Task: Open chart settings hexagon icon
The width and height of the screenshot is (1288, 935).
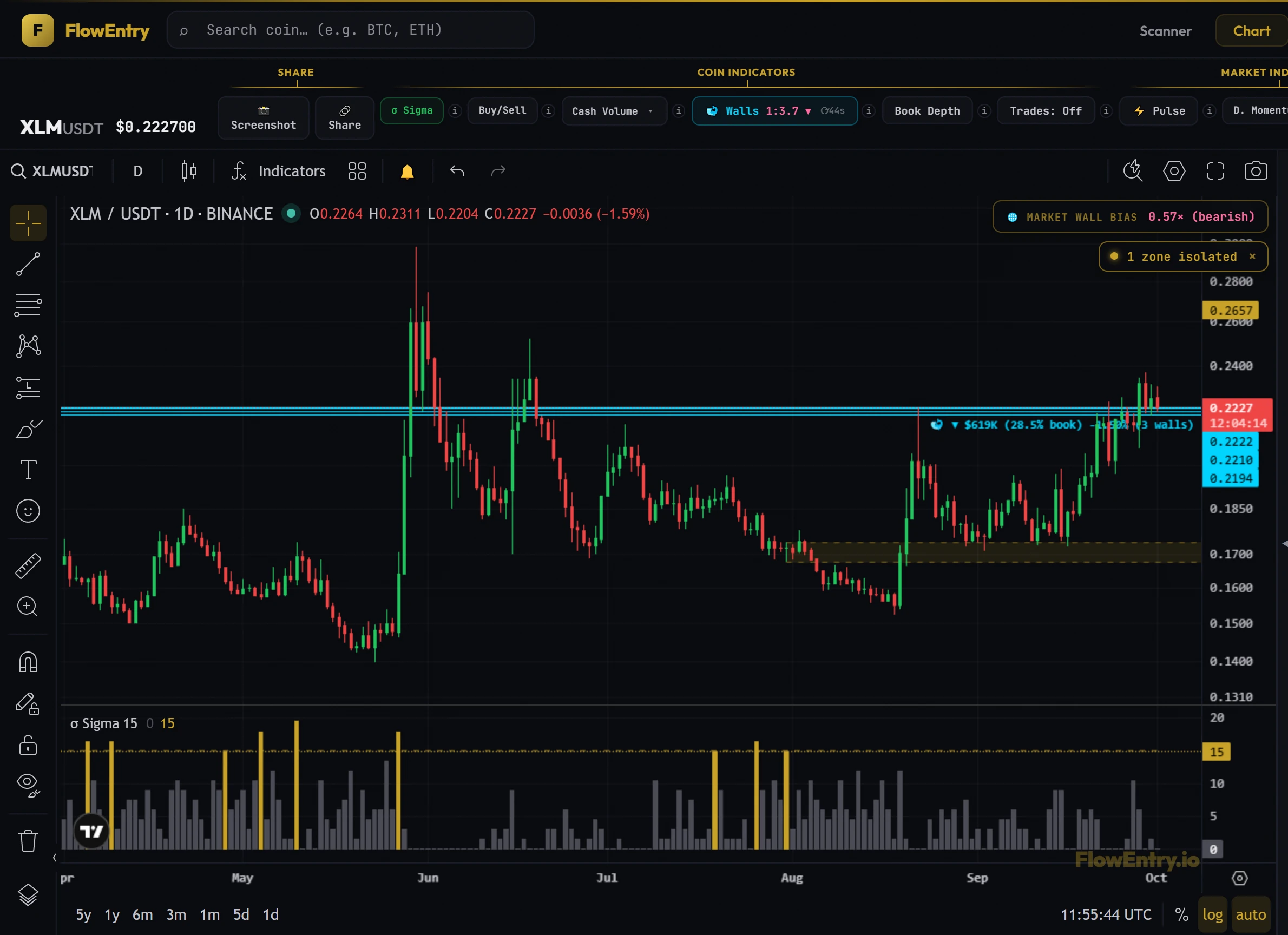Action: [x=1174, y=171]
